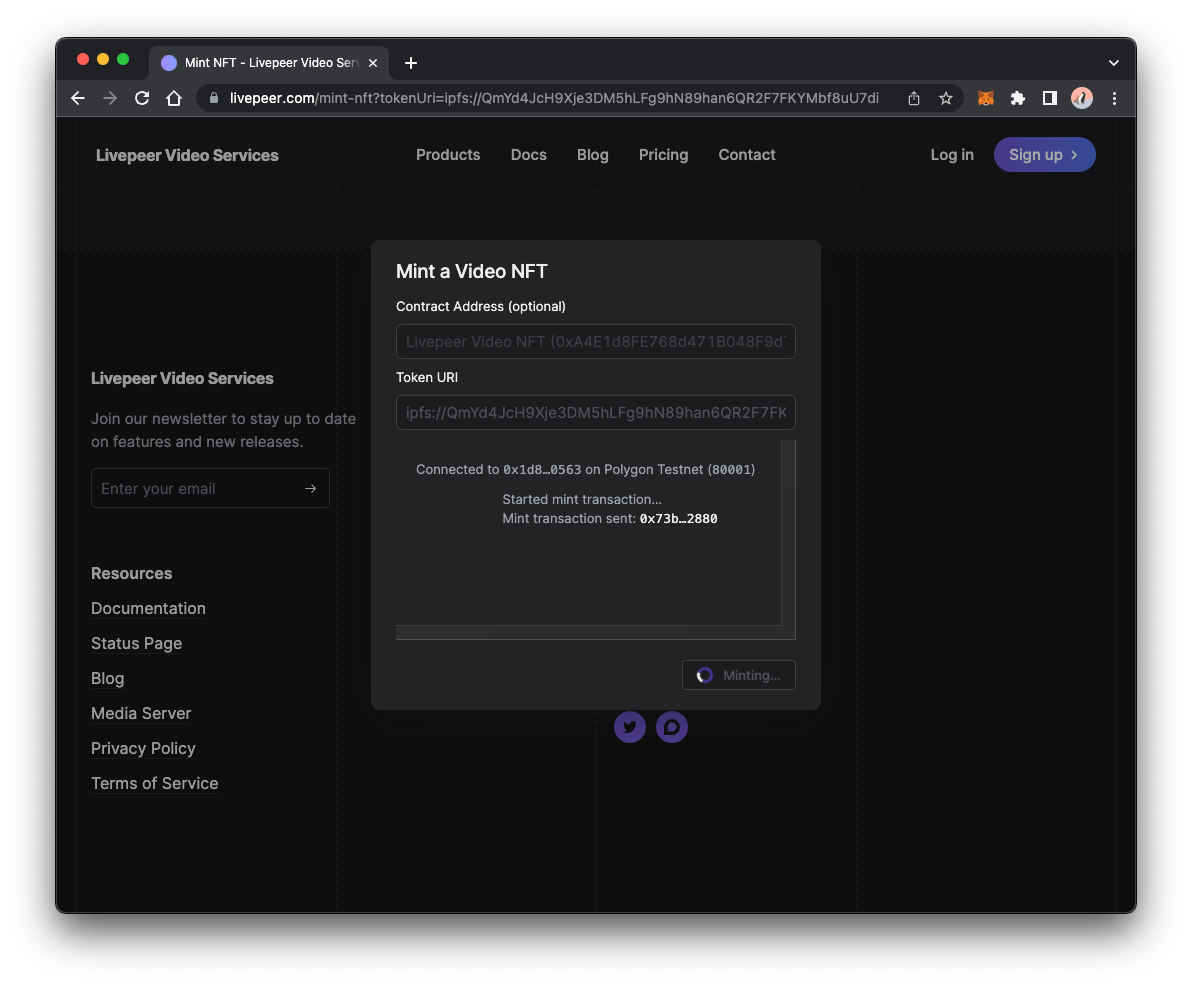
Task: Click the lock icon in address bar
Action: click(214, 98)
